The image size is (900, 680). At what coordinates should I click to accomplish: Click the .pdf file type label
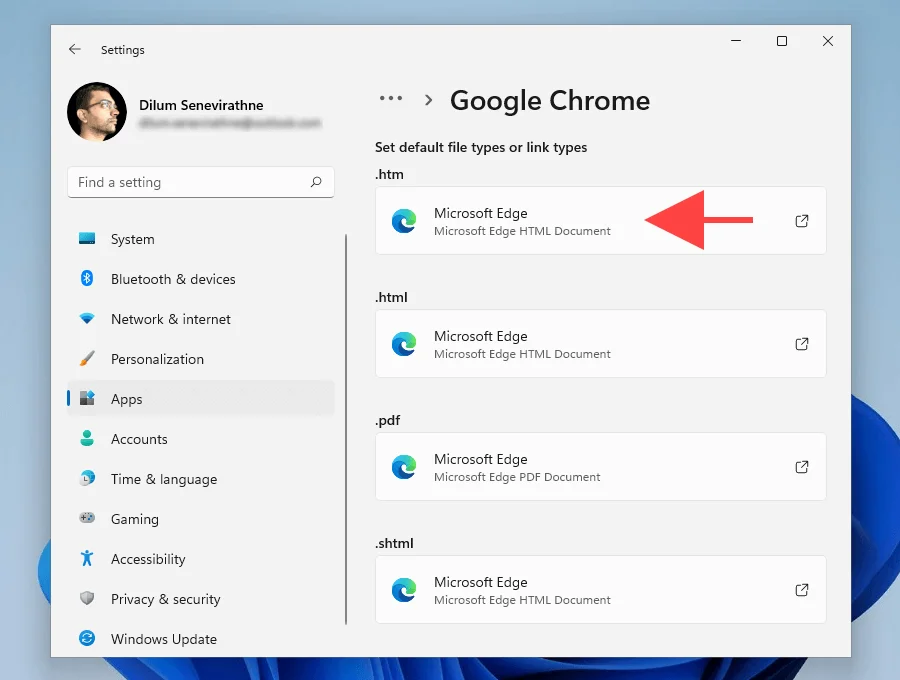[x=387, y=421]
